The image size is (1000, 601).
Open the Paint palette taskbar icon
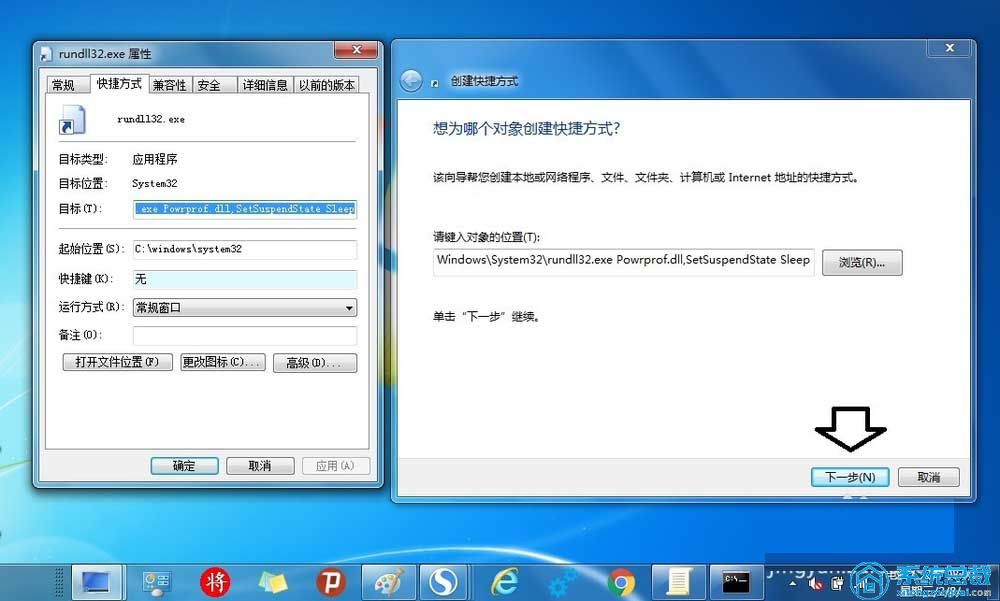pyautogui.click(x=388, y=582)
